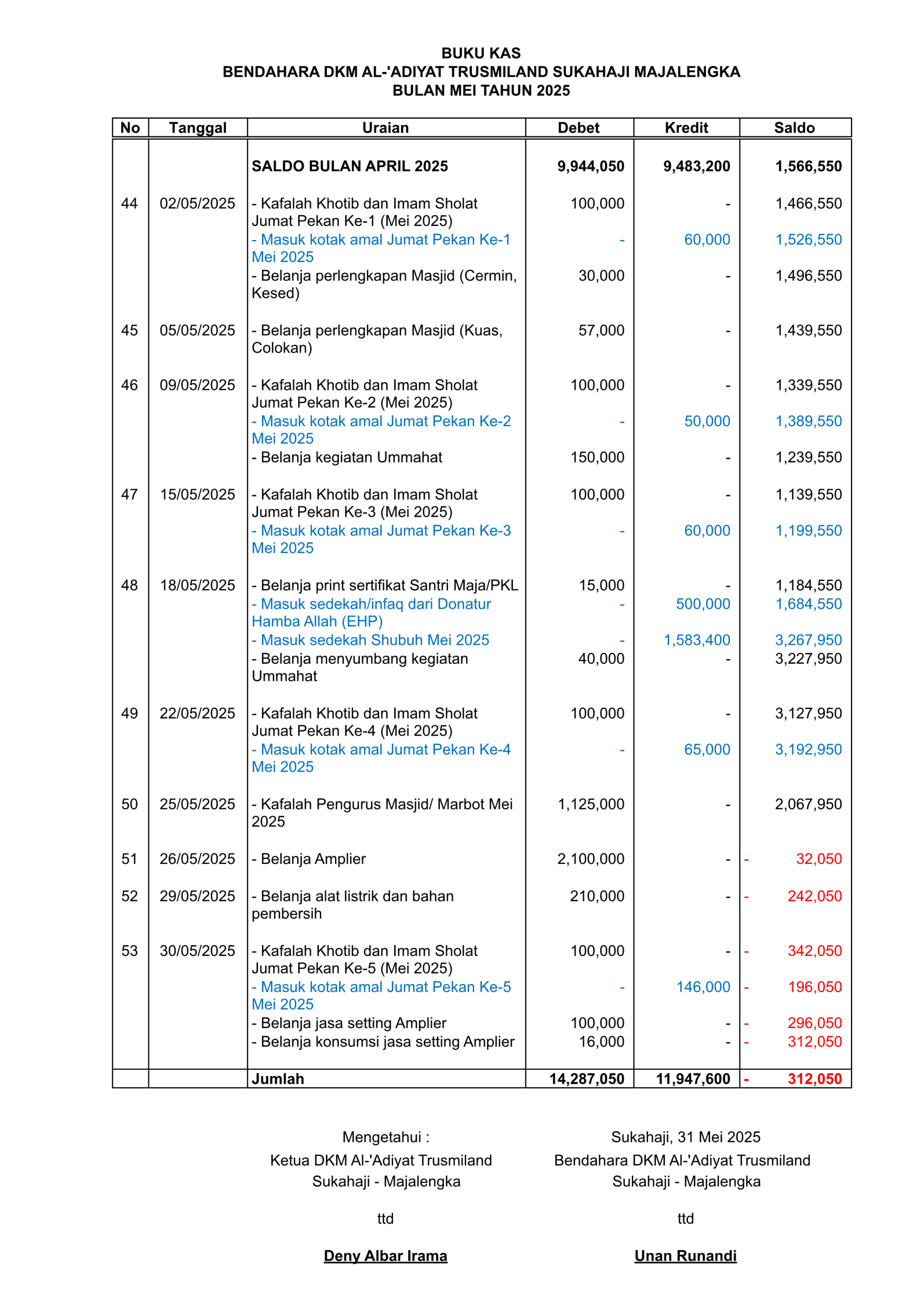Select the Tanggal column header
This screenshot has height=1308, width=924.
click(197, 128)
